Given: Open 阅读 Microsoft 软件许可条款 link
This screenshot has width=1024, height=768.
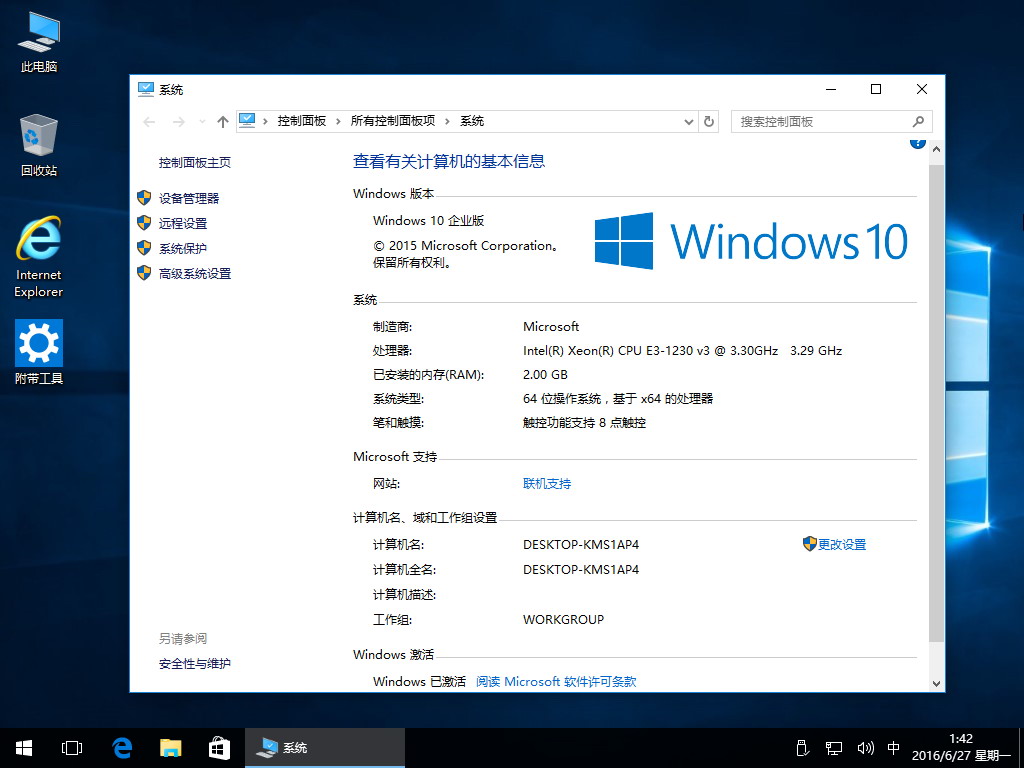Looking at the screenshot, I should [556, 682].
